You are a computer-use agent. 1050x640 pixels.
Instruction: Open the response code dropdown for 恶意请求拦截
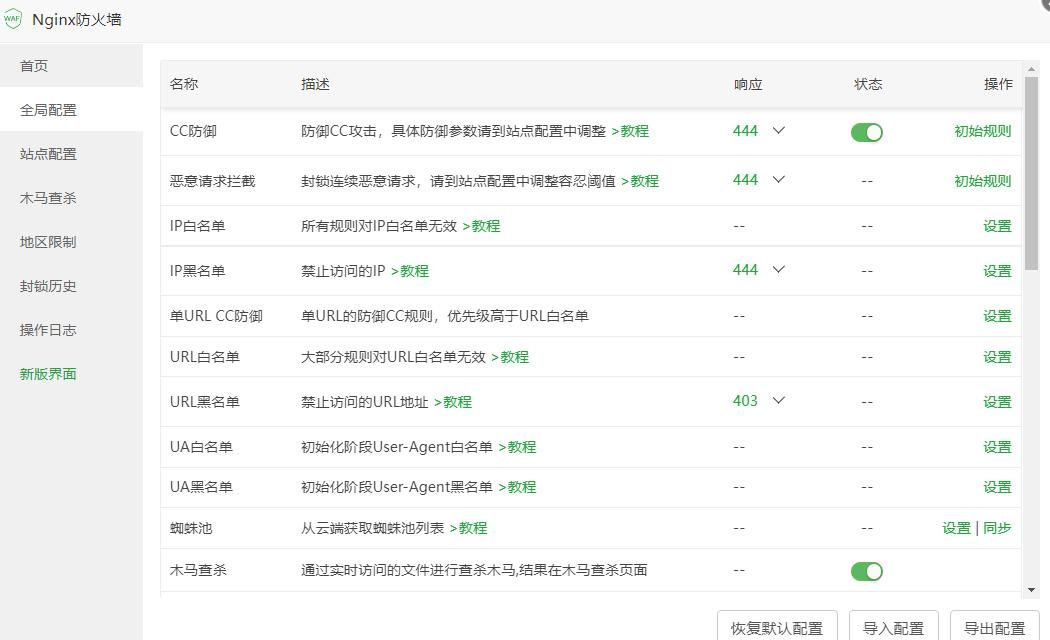(x=778, y=180)
